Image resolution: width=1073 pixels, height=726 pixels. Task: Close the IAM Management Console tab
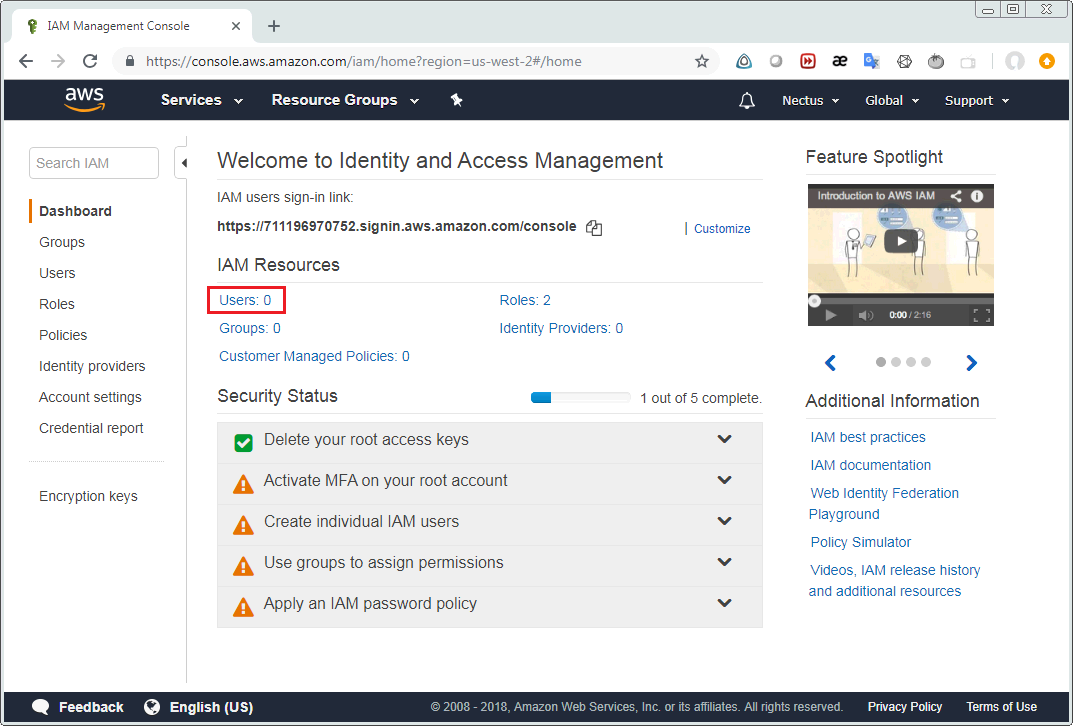236,26
